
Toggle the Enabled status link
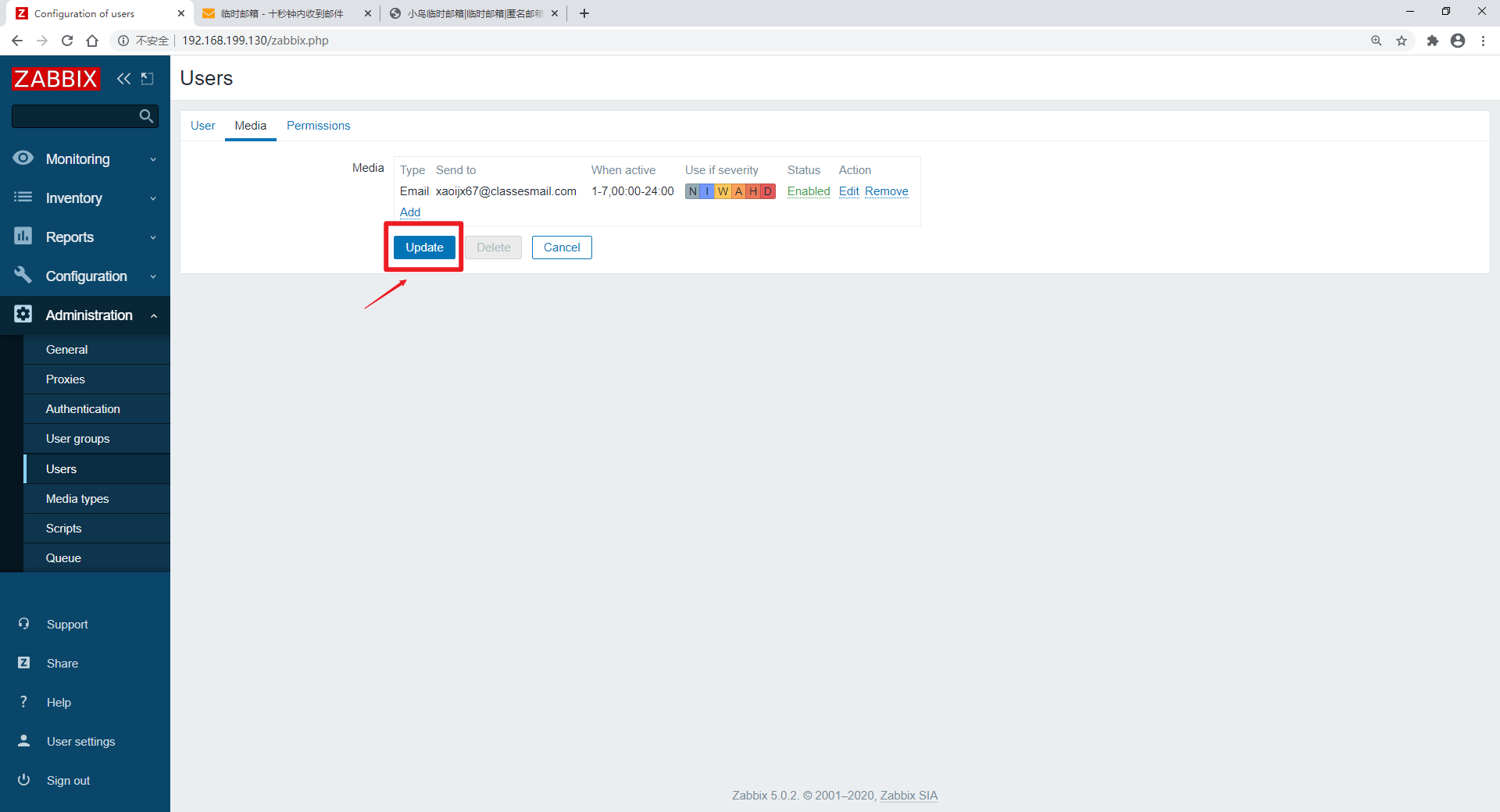(809, 191)
